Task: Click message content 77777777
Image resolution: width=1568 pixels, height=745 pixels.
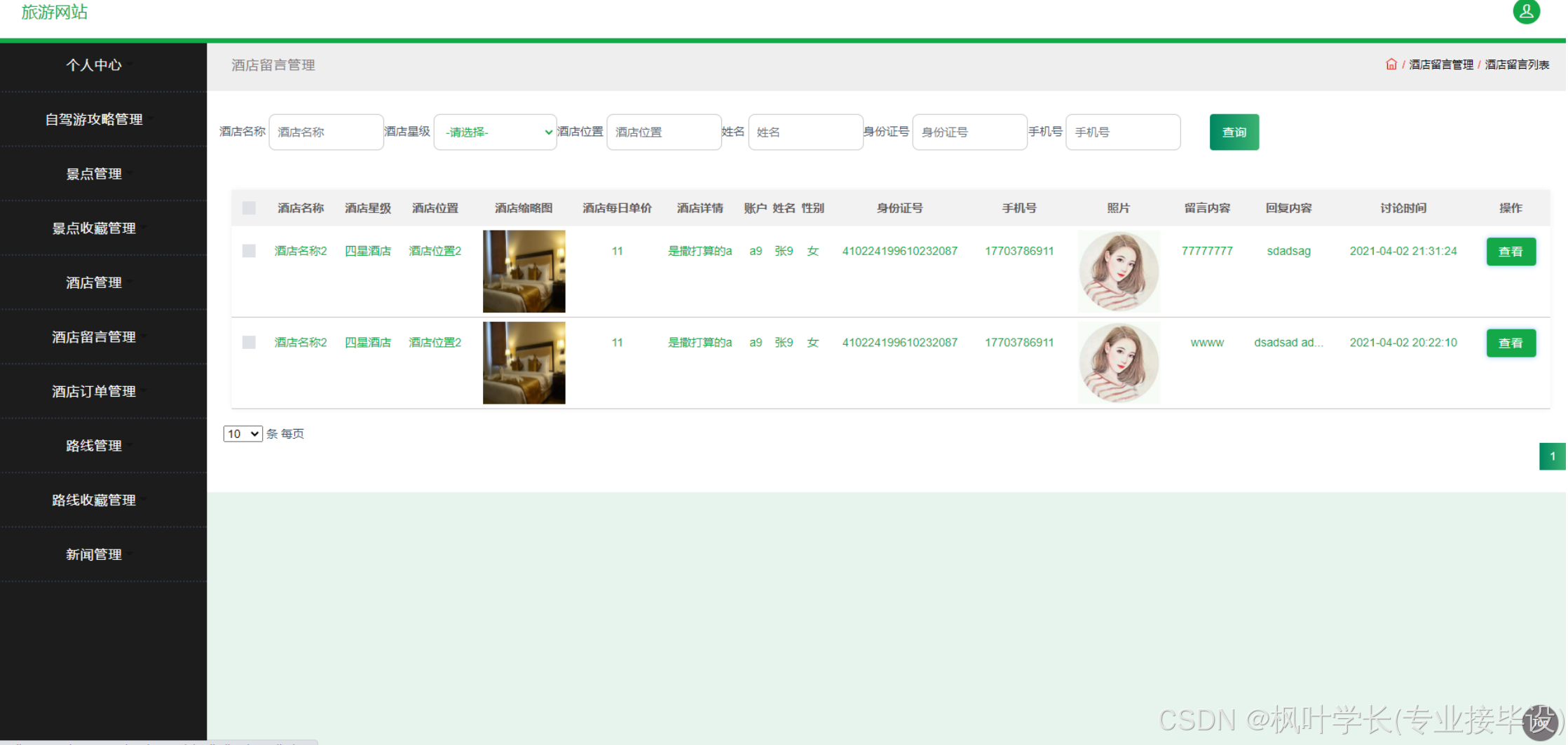Action: pyautogui.click(x=1207, y=251)
